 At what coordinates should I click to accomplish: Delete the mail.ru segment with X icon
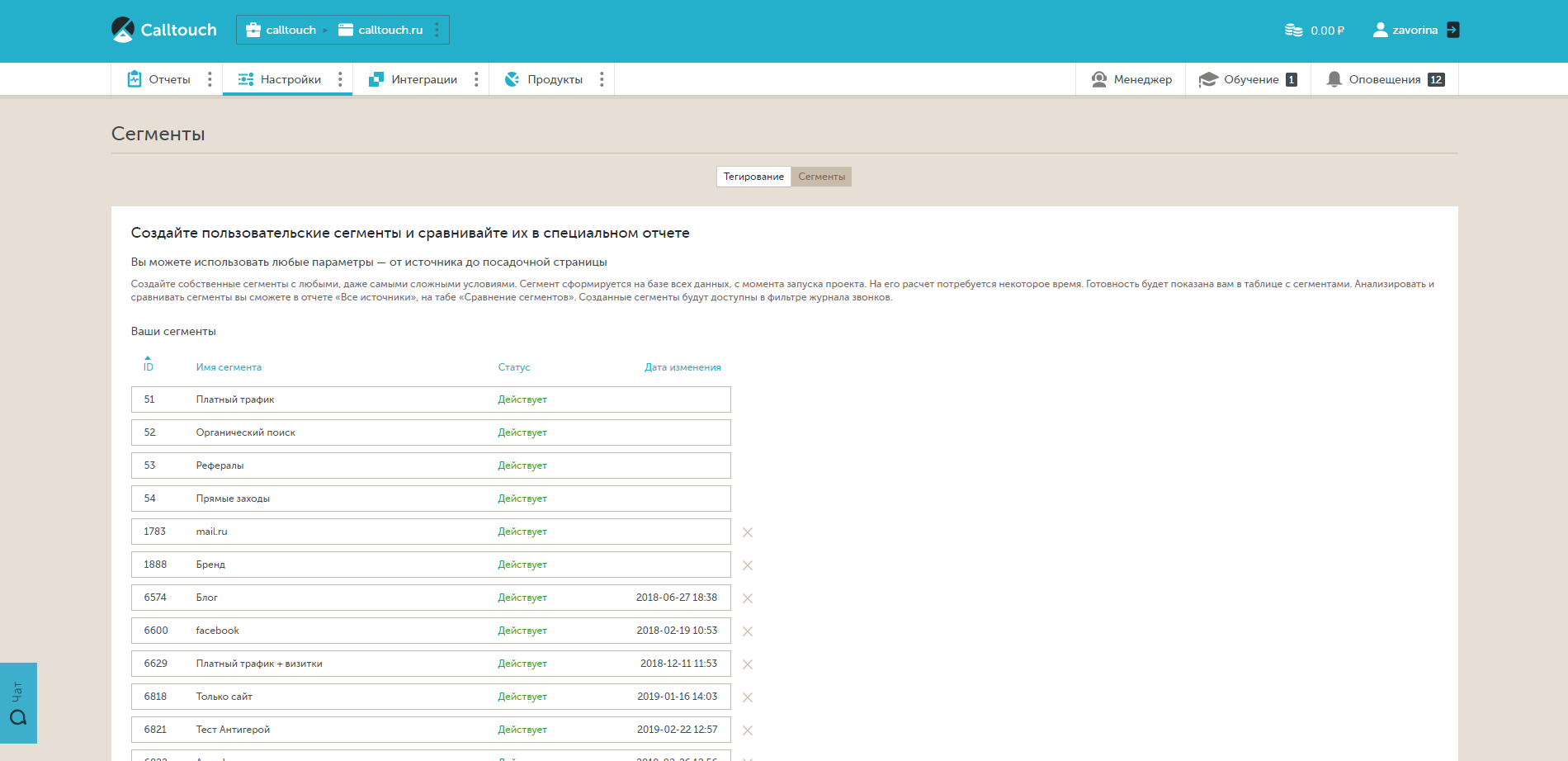click(748, 532)
